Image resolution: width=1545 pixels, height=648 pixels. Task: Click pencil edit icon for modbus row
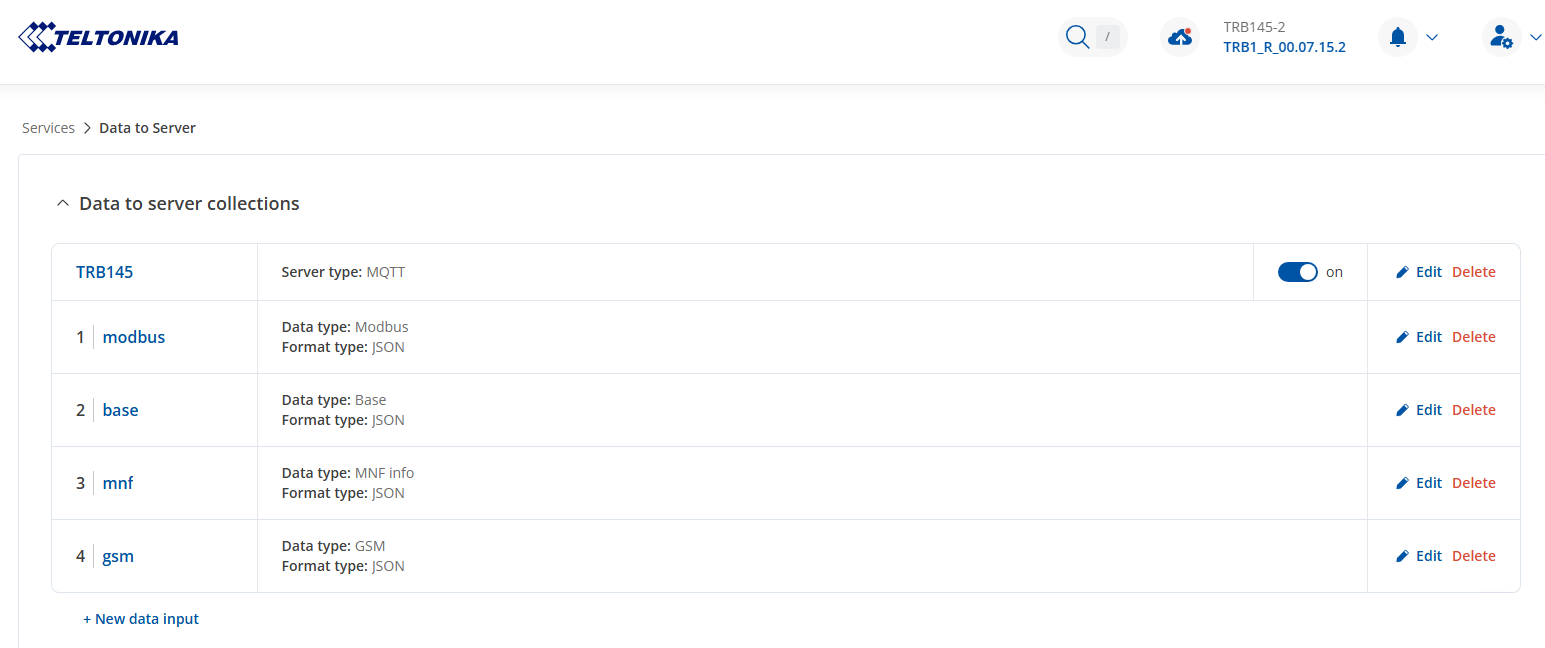click(x=1402, y=337)
